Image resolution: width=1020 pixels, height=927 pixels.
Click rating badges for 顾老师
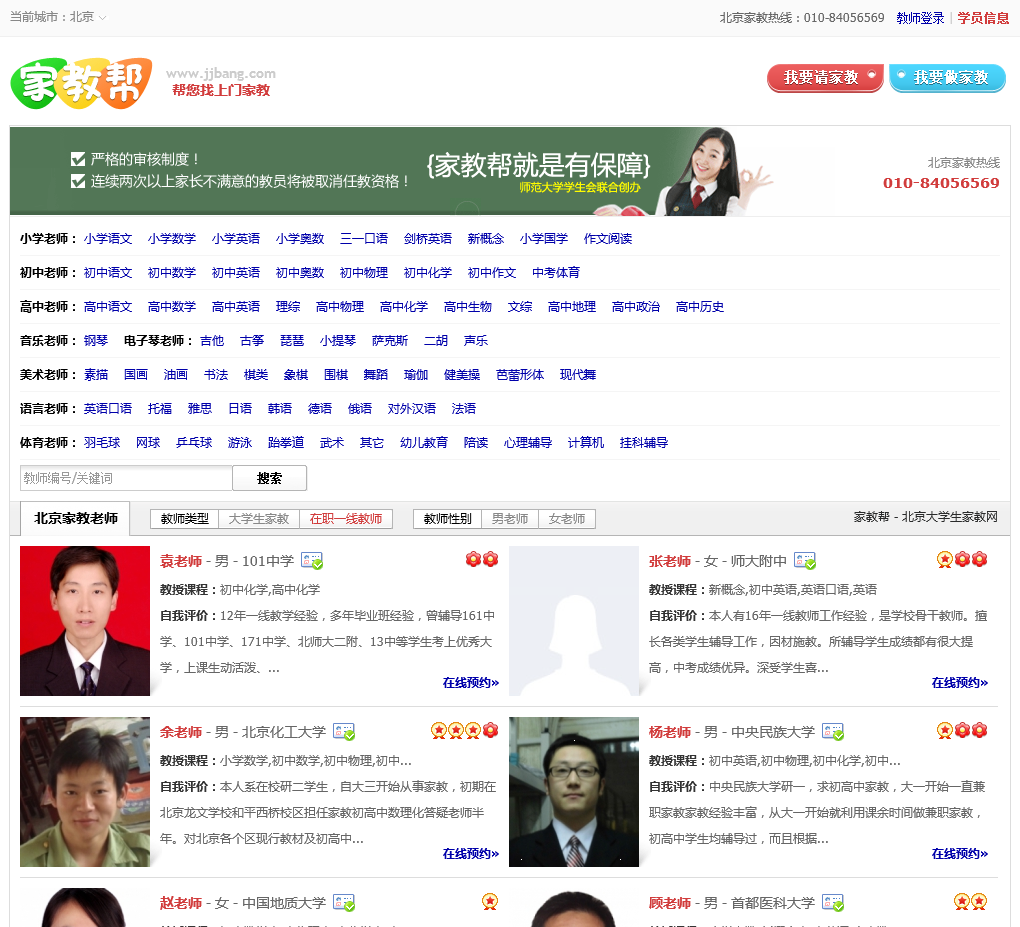(971, 902)
